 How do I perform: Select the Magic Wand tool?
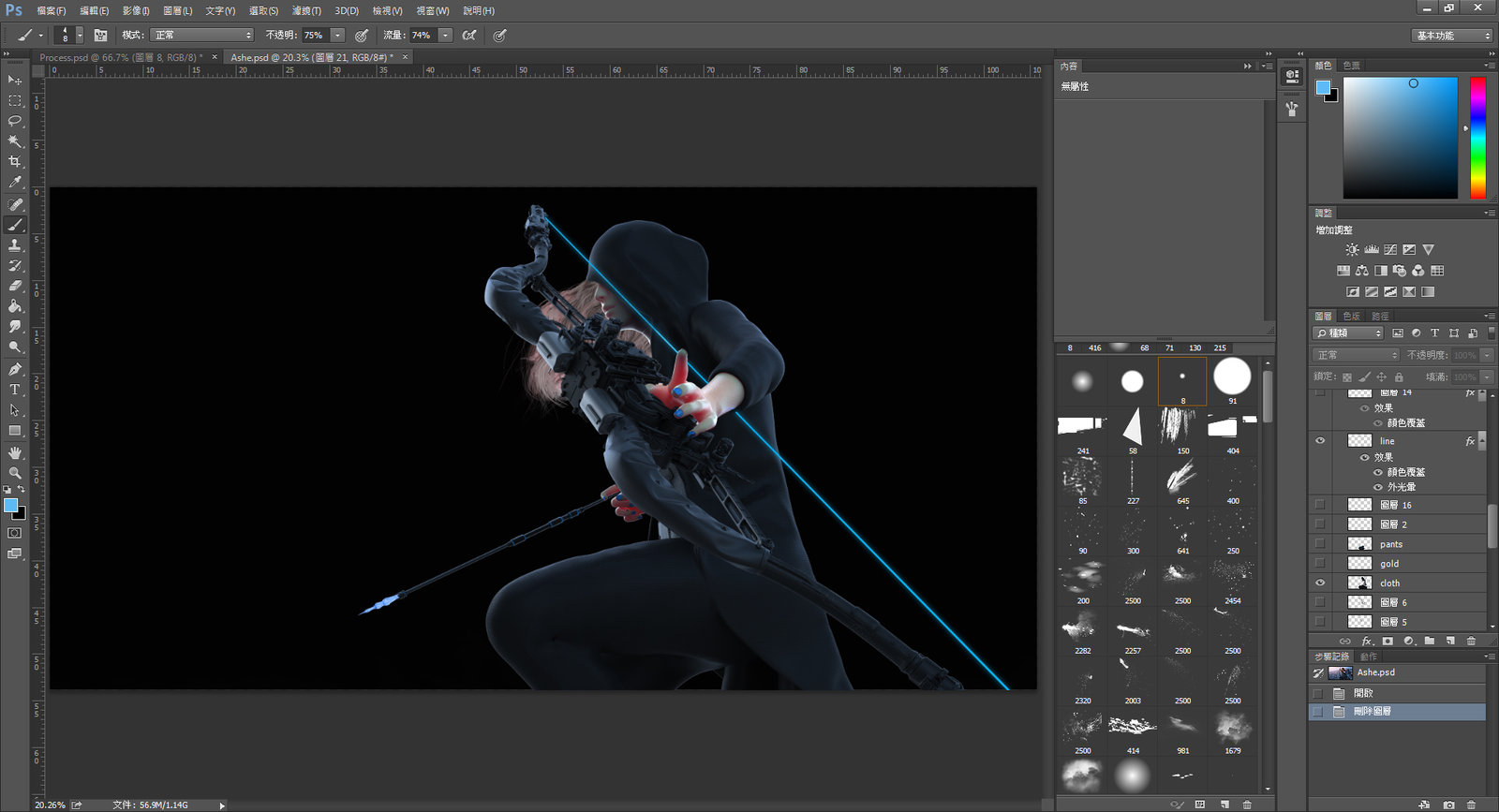(x=15, y=141)
